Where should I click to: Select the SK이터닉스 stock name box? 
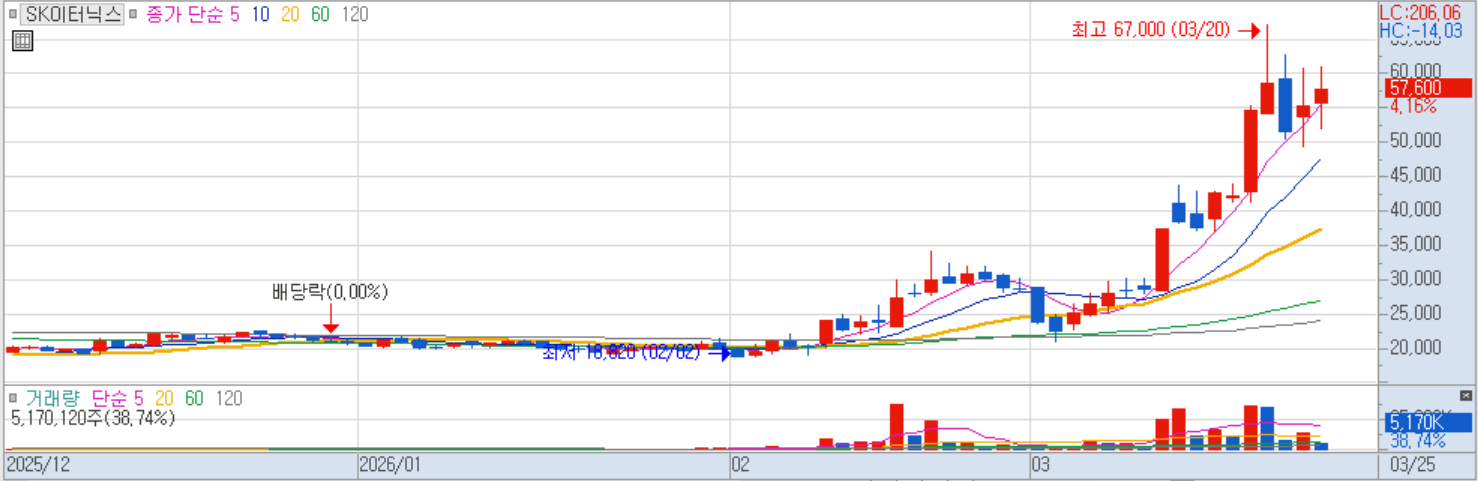73,14
